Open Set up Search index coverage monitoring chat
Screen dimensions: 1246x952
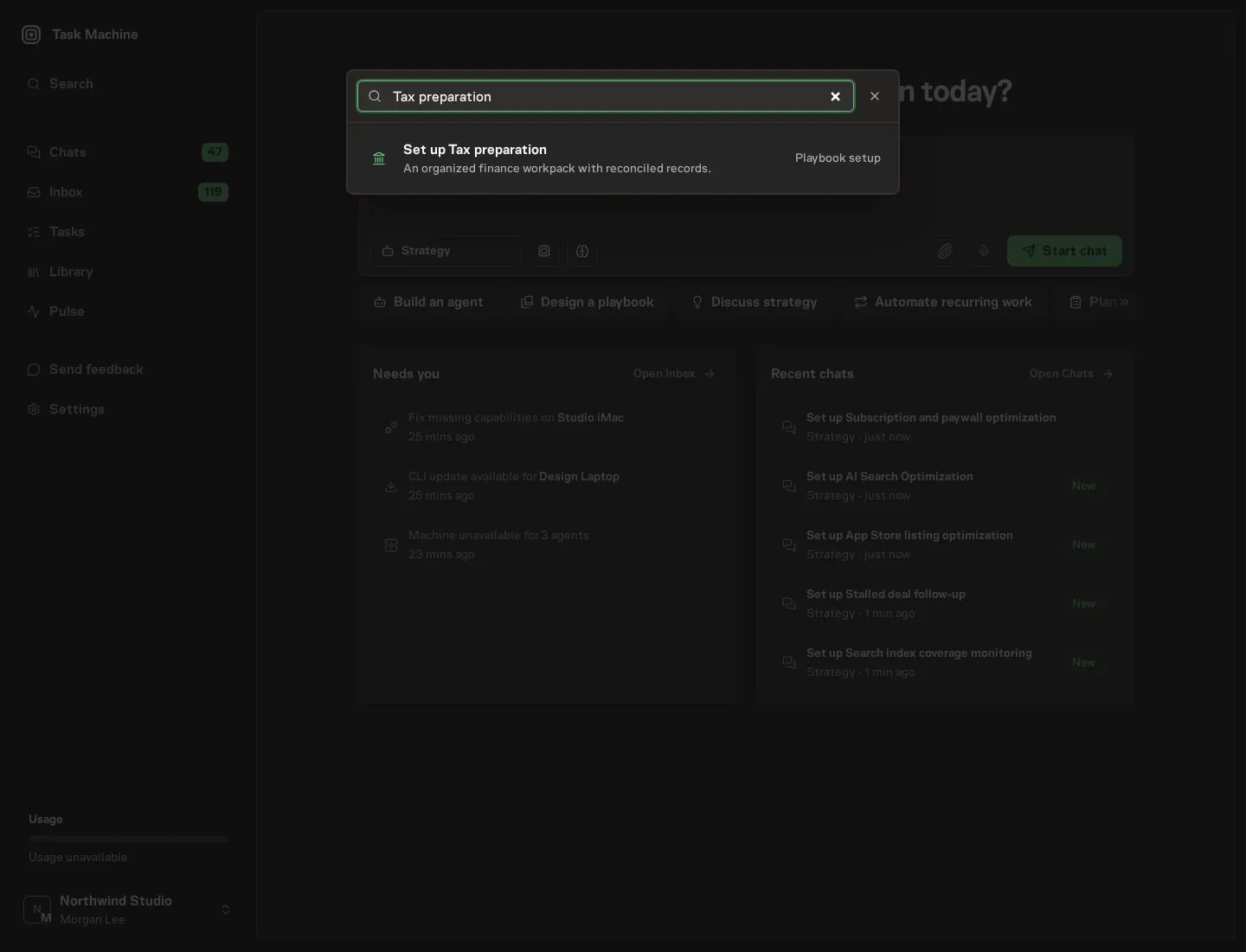click(x=945, y=662)
